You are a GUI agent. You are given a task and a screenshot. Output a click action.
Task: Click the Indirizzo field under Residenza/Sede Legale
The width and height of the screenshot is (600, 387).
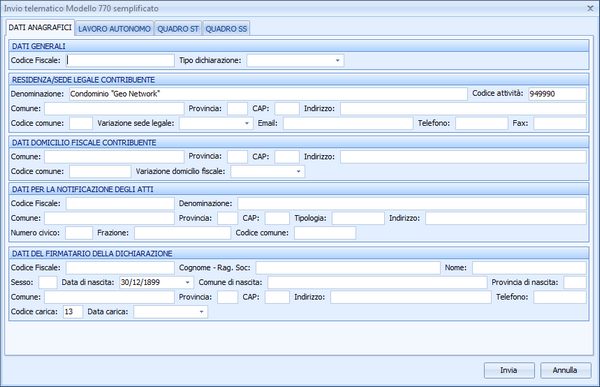(x=463, y=109)
